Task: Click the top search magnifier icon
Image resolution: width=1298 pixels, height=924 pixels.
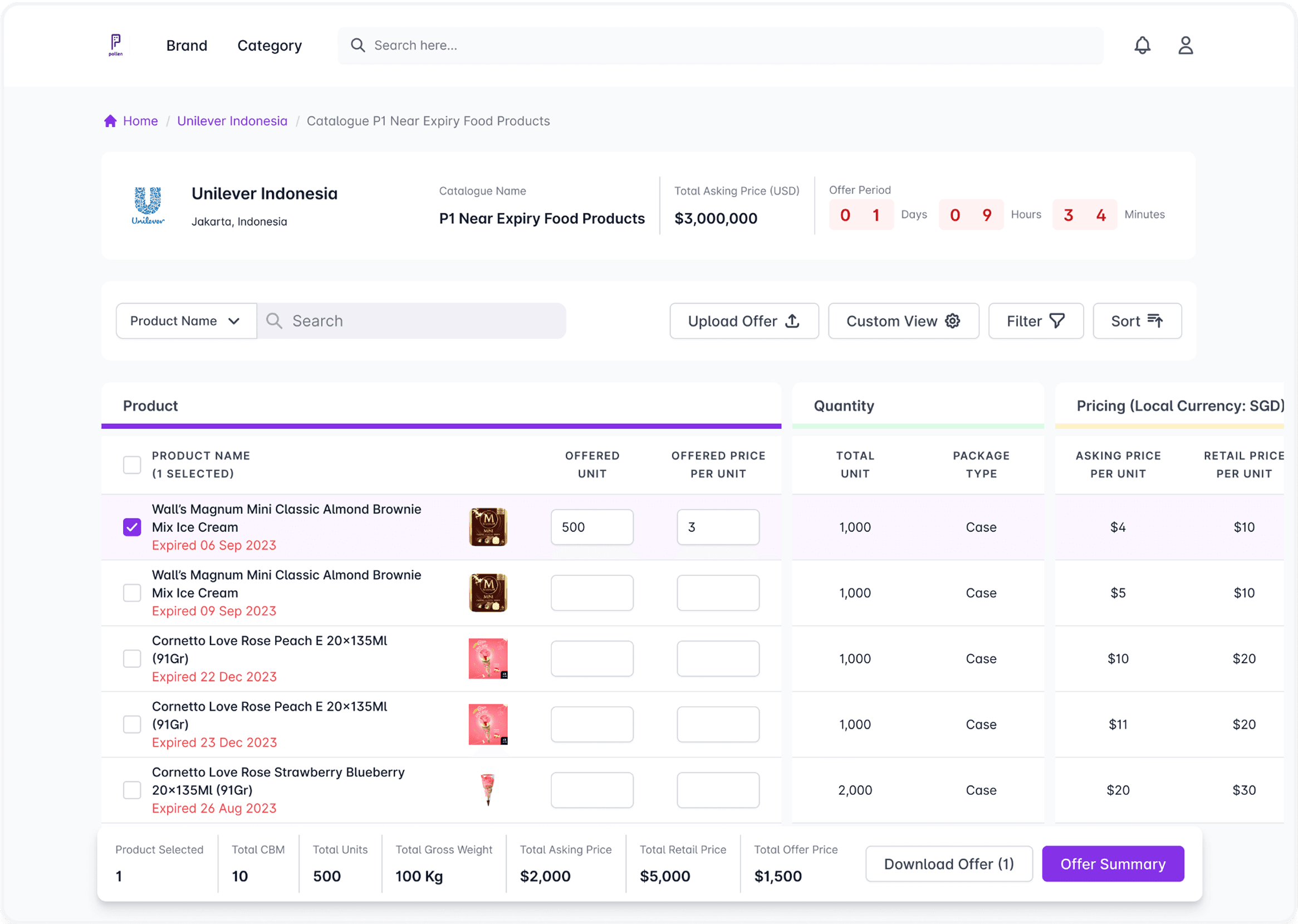Action: (x=358, y=45)
